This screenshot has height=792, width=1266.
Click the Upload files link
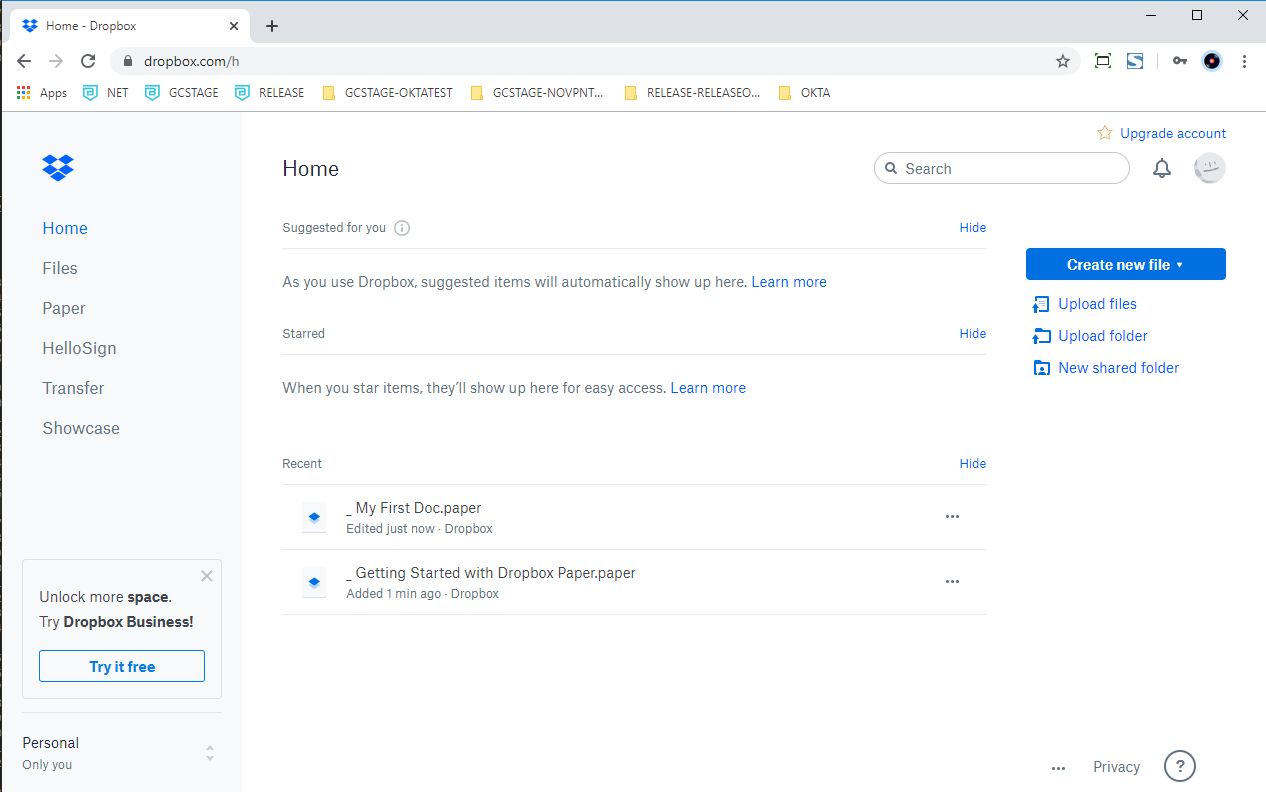(1097, 304)
